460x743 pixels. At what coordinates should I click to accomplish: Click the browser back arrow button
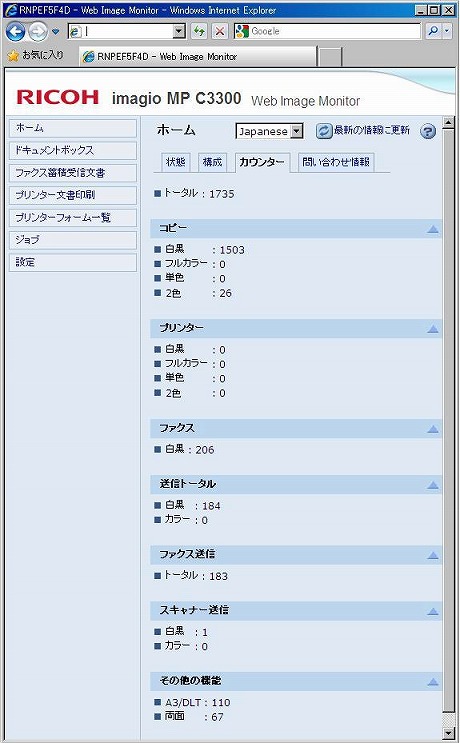click(16, 32)
